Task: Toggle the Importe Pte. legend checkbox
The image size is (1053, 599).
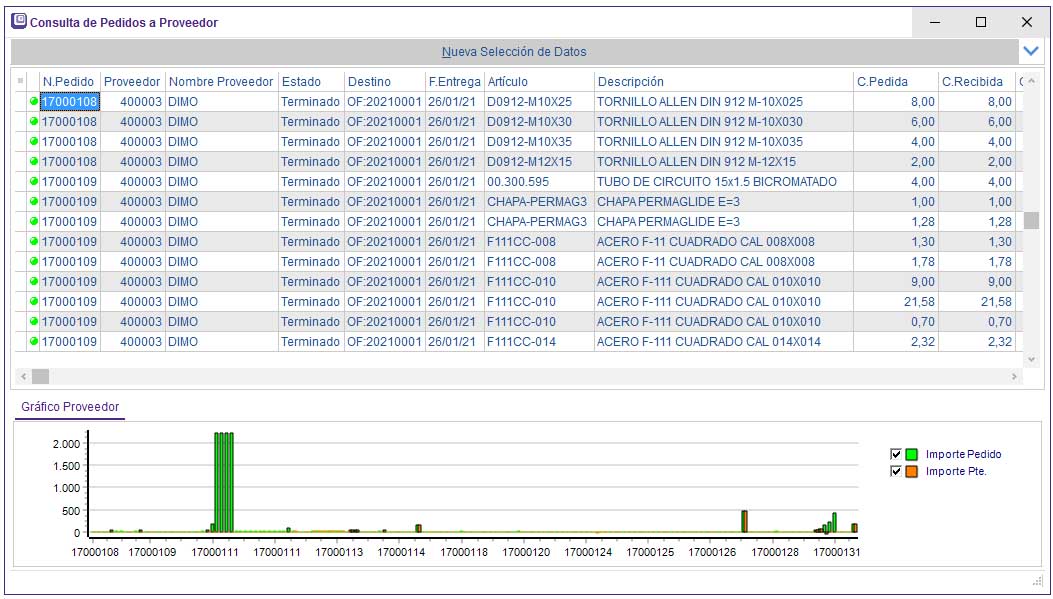Action: pyautogui.click(x=896, y=471)
